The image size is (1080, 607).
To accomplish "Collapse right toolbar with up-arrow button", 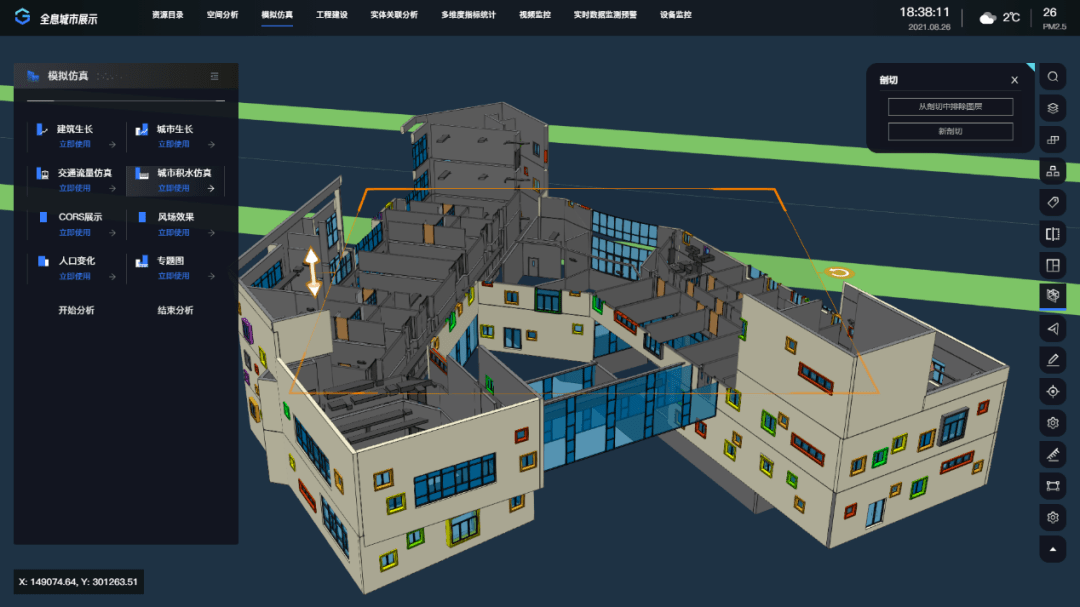I will [x=1052, y=549].
